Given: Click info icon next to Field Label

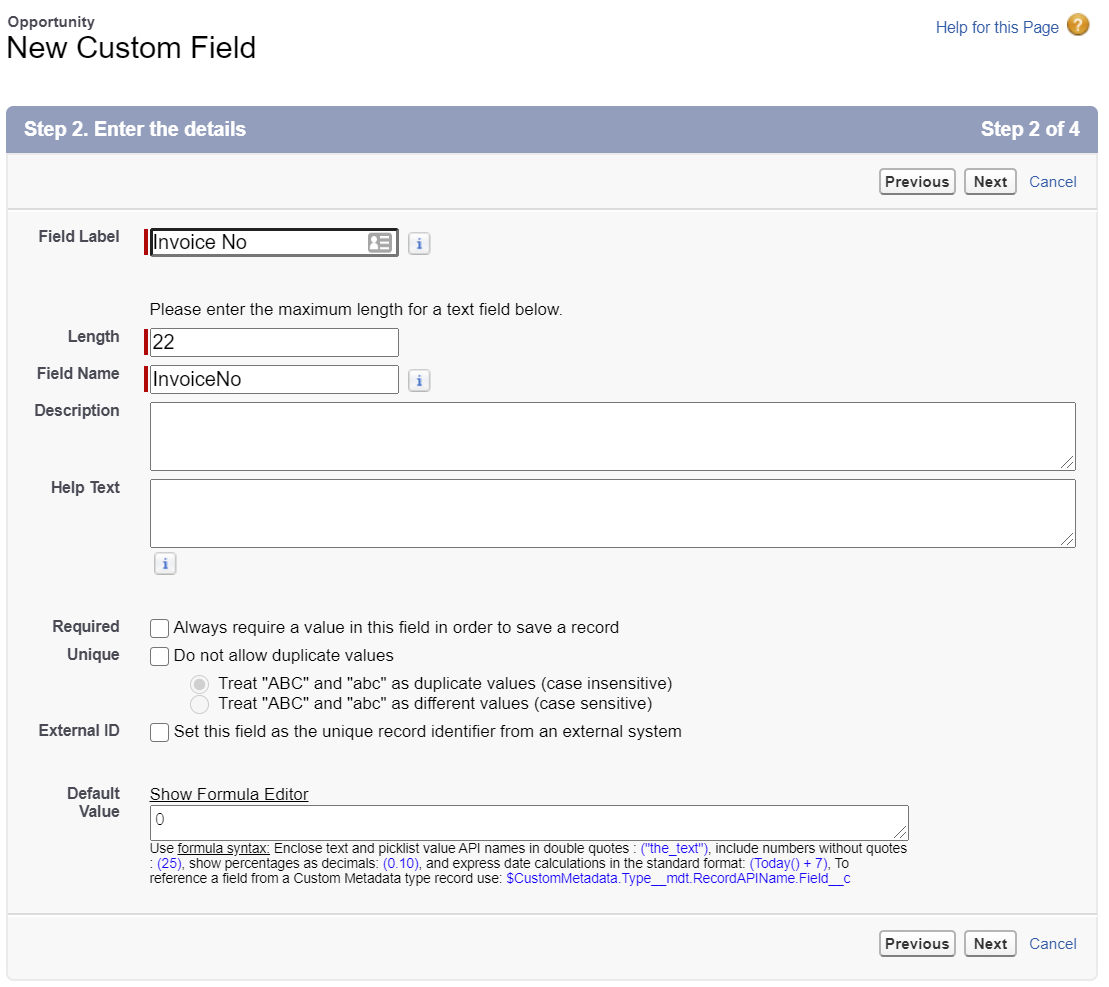Looking at the screenshot, I should 419,243.
